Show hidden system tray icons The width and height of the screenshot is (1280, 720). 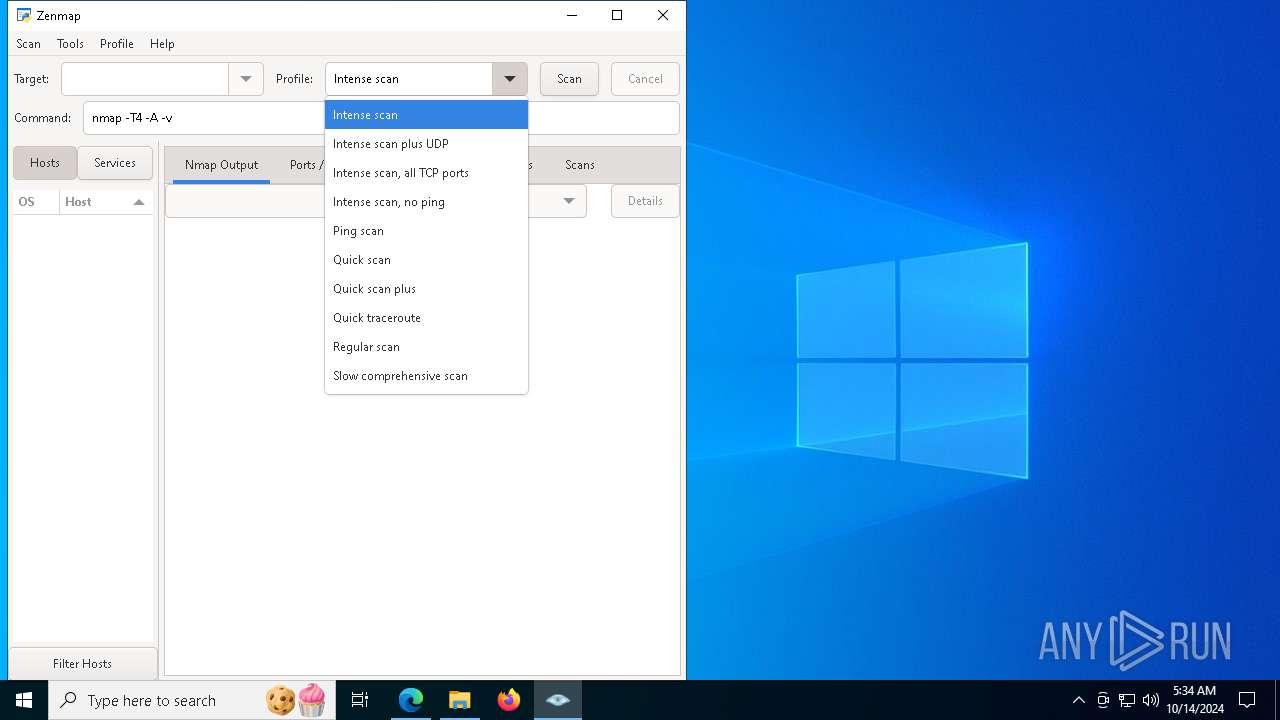point(1078,700)
